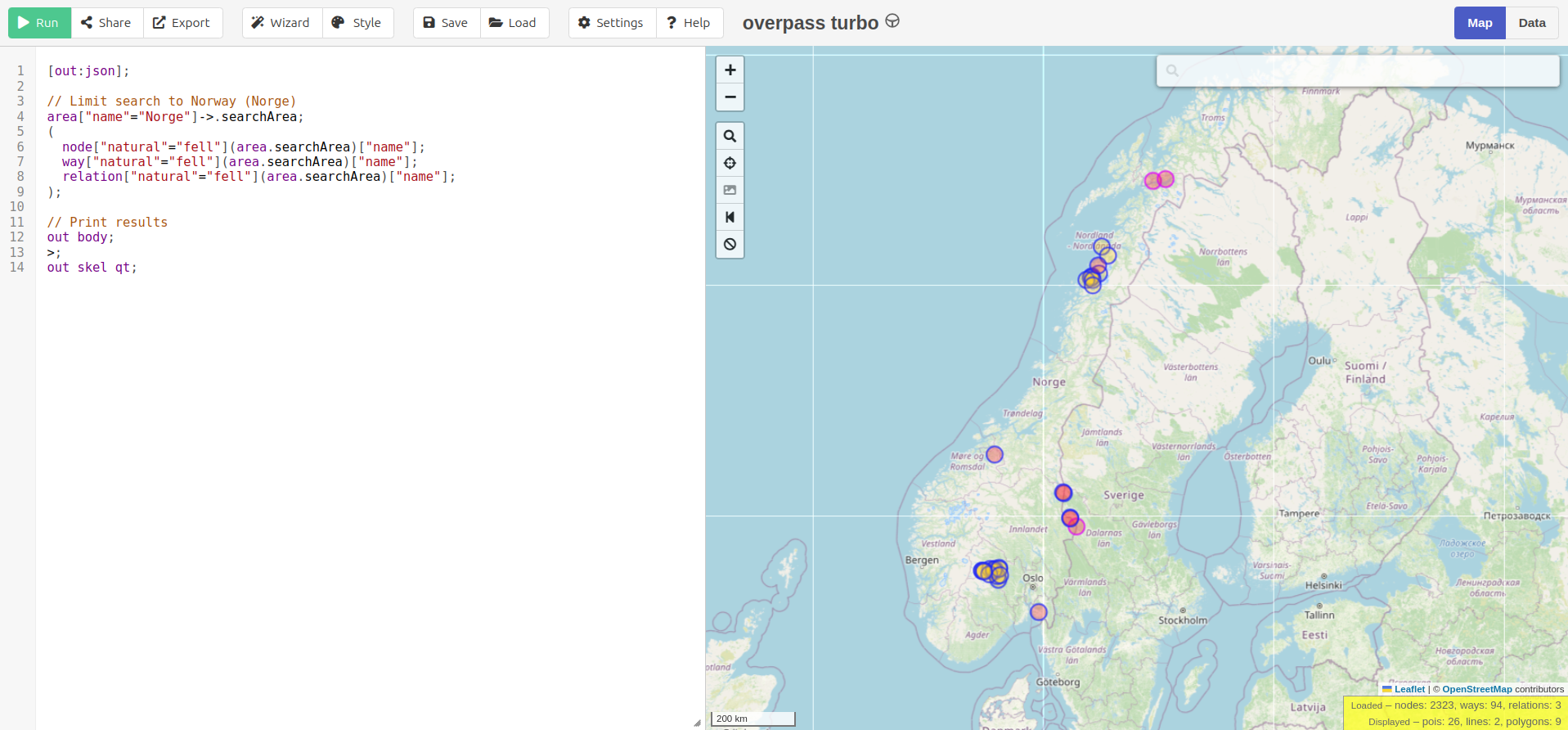The image size is (1568, 730).
Task: Open the Style options
Action: [357, 23]
